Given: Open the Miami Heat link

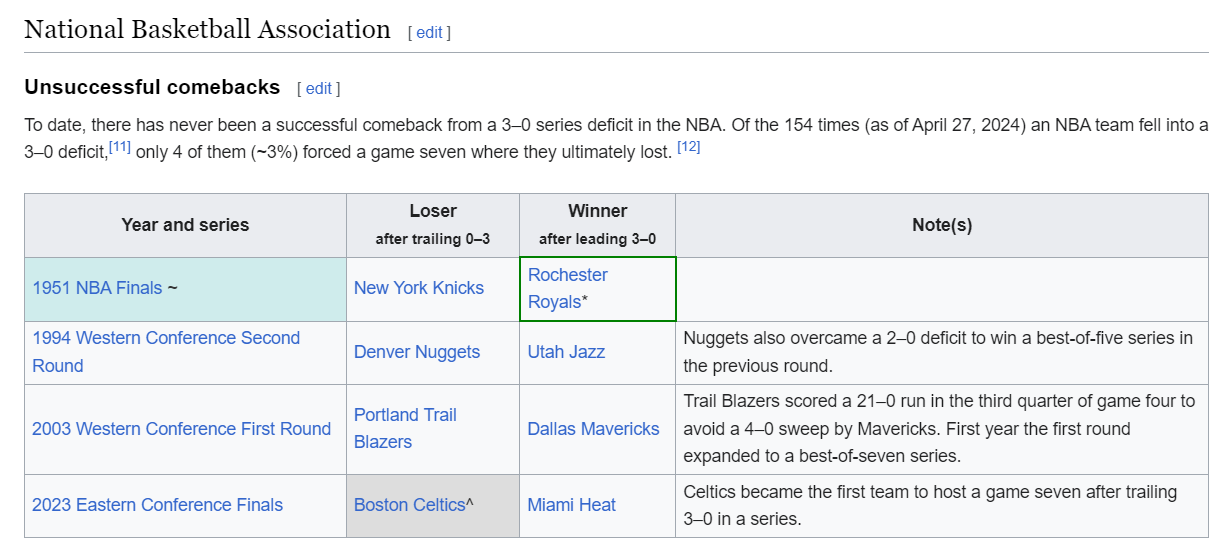Looking at the screenshot, I should click(x=572, y=505).
